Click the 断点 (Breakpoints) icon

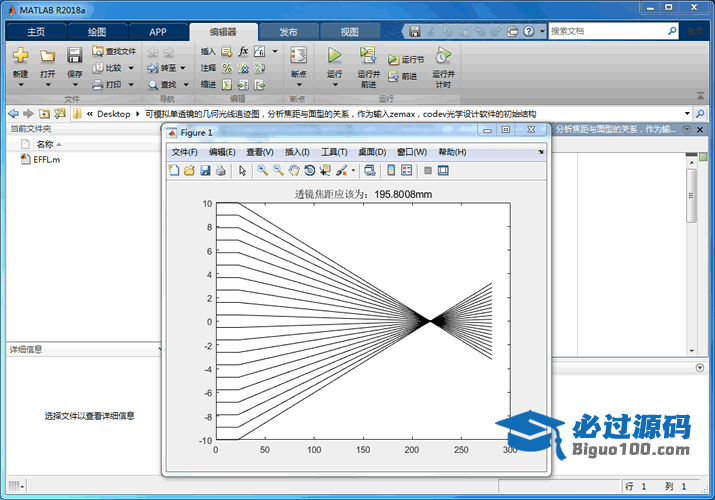click(x=299, y=55)
